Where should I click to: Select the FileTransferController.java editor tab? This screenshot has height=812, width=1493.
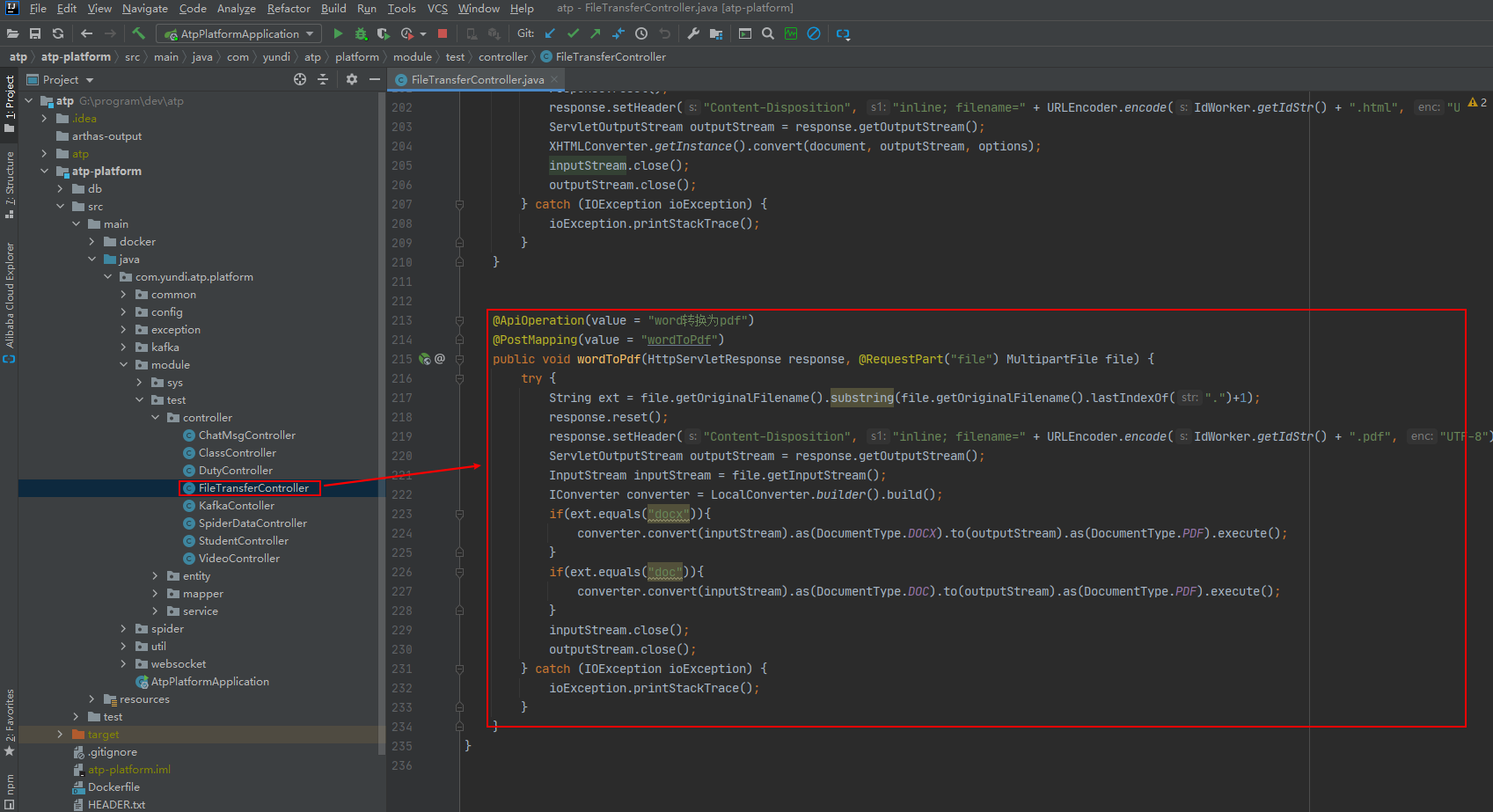pyautogui.click(x=477, y=79)
